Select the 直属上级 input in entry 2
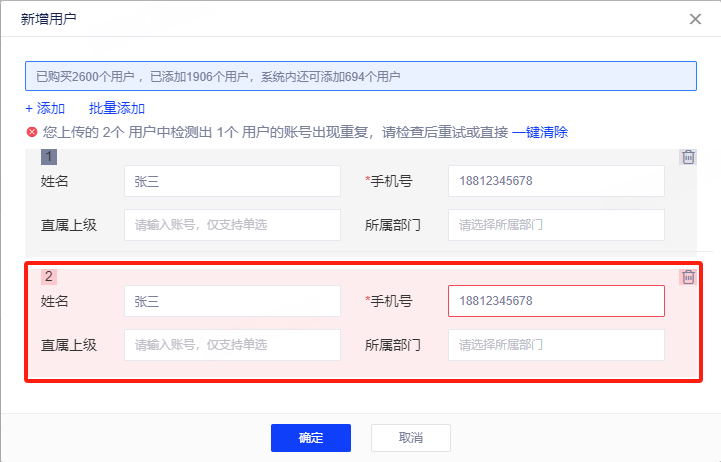721x462 pixels. tap(232, 345)
